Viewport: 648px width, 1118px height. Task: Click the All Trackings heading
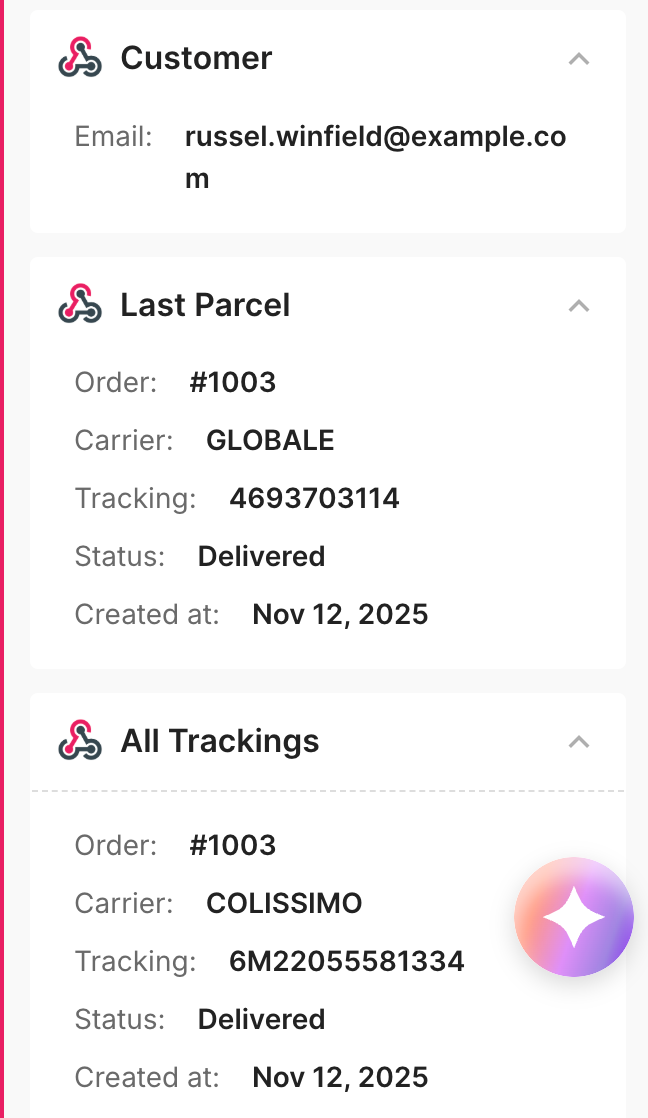[x=220, y=742]
